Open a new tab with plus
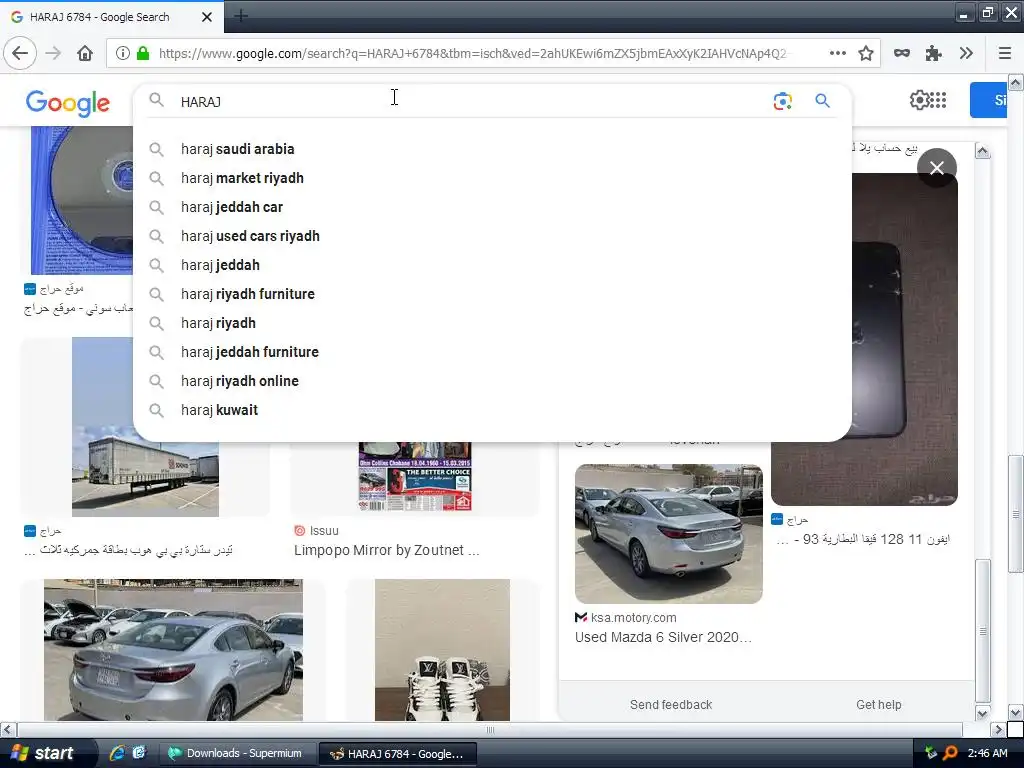This screenshot has width=1024, height=768. click(x=240, y=16)
